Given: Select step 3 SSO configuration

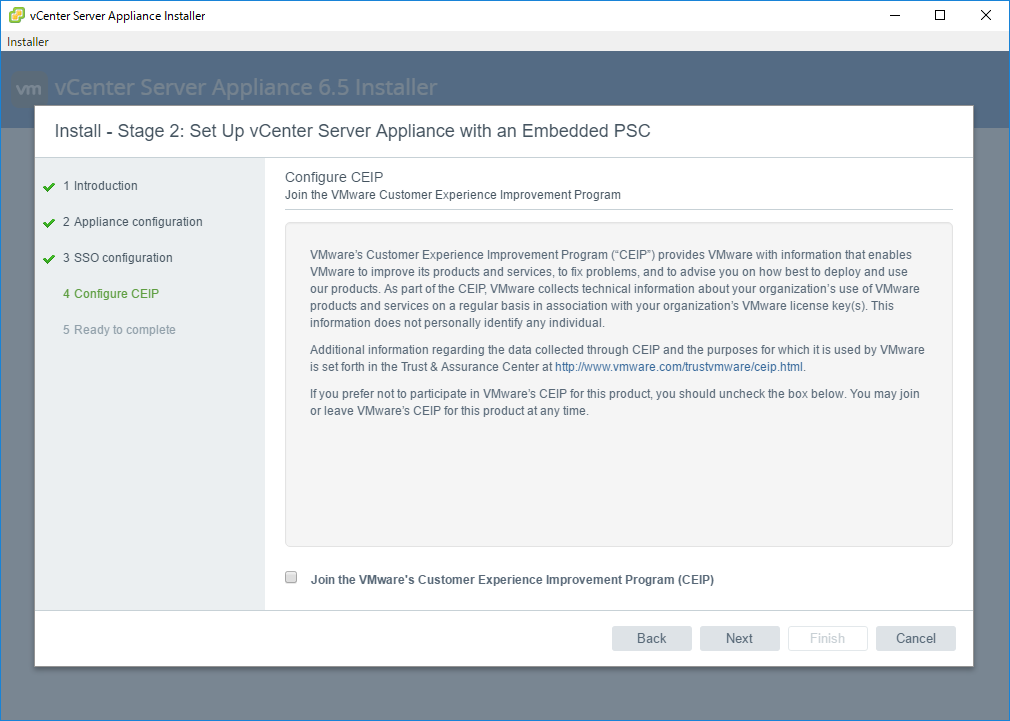Looking at the screenshot, I should [x=118, y=258].
